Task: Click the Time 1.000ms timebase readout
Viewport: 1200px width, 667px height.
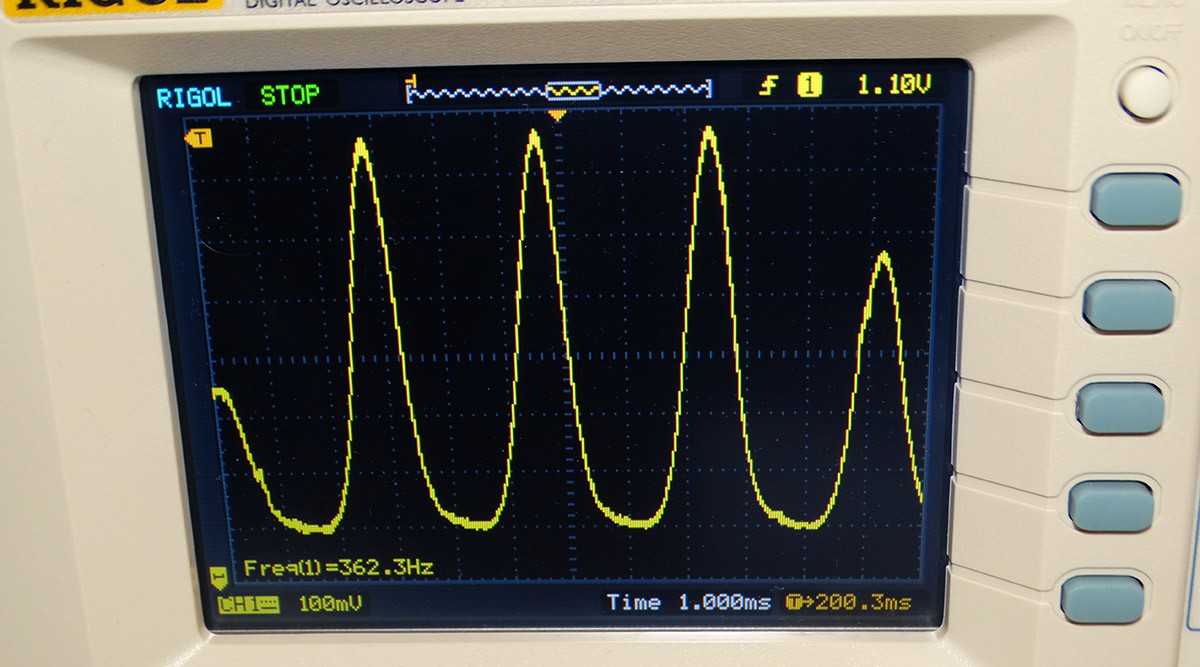Action: pos(689,602)
